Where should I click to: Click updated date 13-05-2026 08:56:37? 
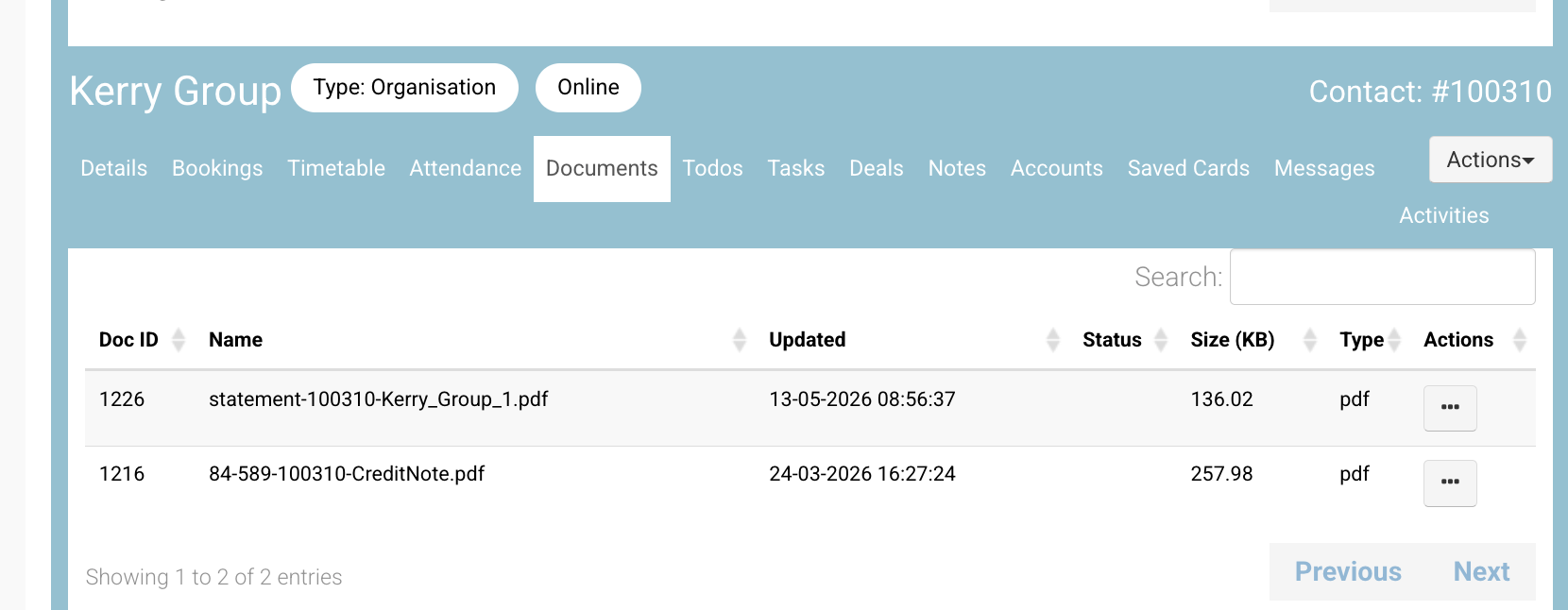(862, 399)
